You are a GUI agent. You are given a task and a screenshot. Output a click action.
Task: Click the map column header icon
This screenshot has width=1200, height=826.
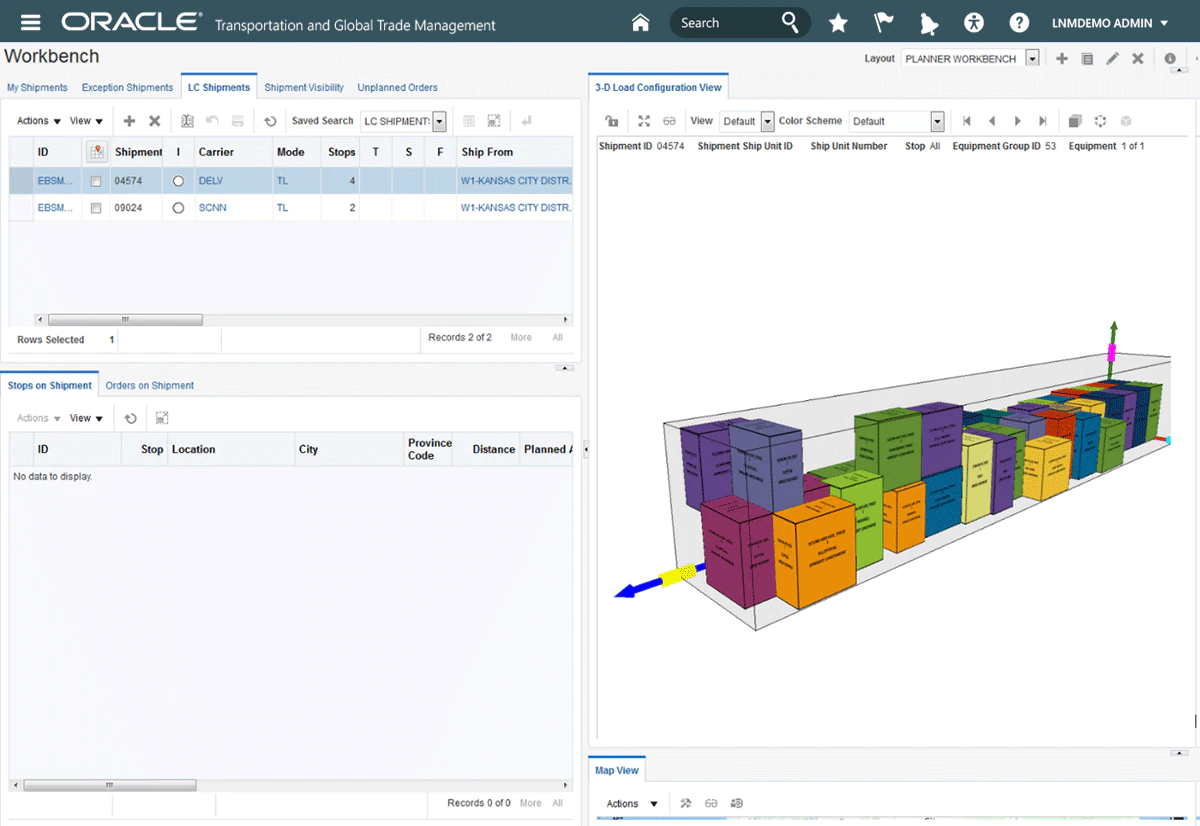pos(96,152)
